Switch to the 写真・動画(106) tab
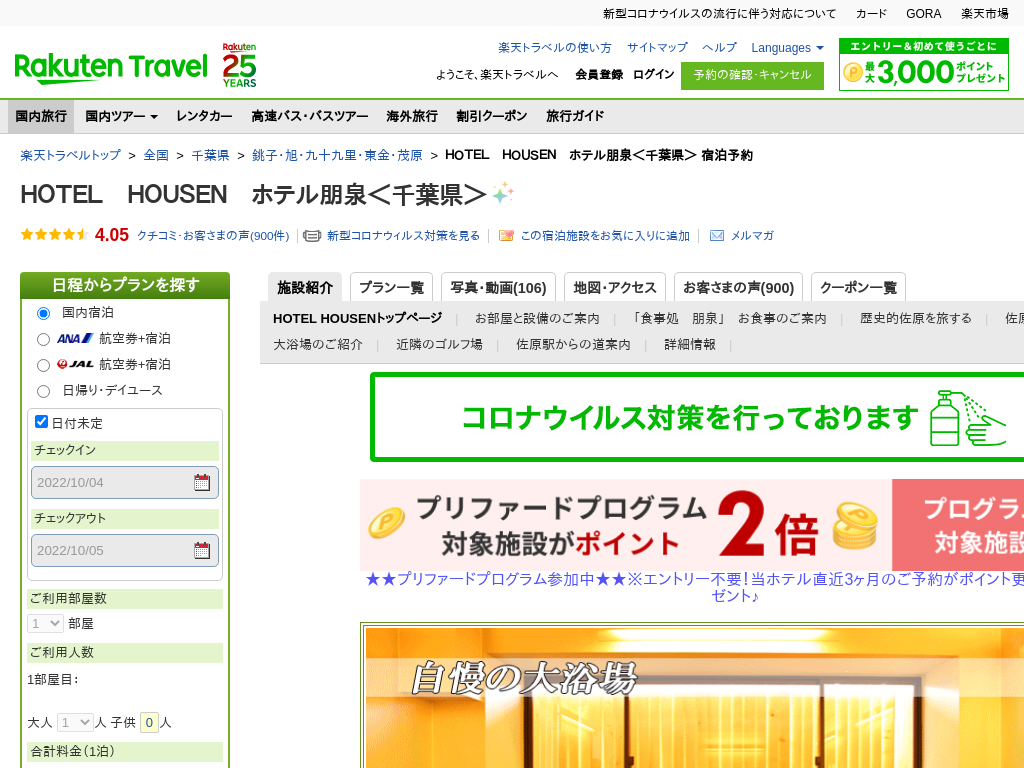Screen dimensions: 1024x768 (x=498, y=287)
